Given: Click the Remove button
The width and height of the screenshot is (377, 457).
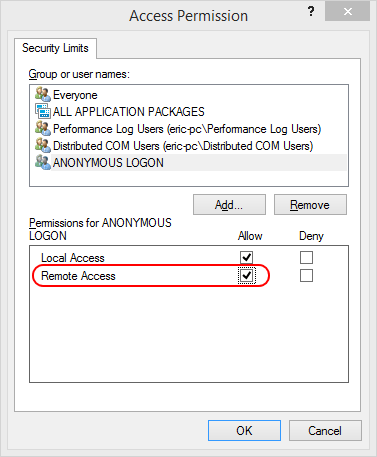Looking at the screenshot, I should 310,205.
